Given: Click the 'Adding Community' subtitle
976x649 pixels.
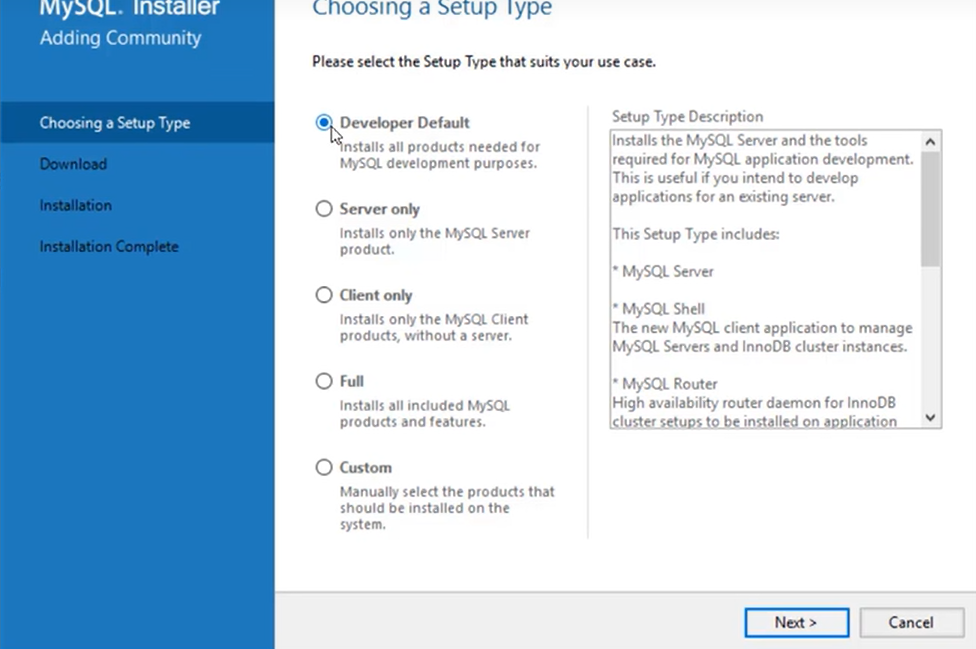Looking at the screenshot, I should point(121,38).
